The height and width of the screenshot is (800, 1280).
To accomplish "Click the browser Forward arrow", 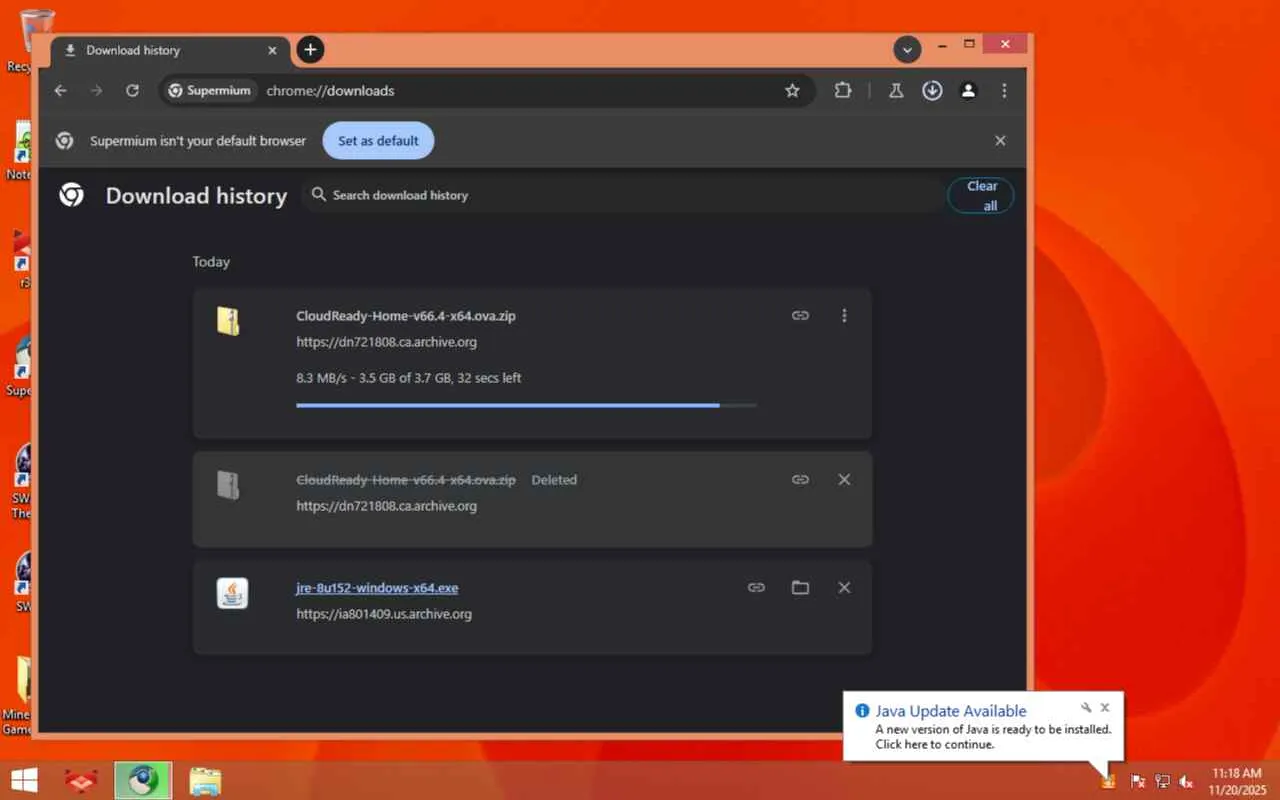I will click(x=96, y=91).
